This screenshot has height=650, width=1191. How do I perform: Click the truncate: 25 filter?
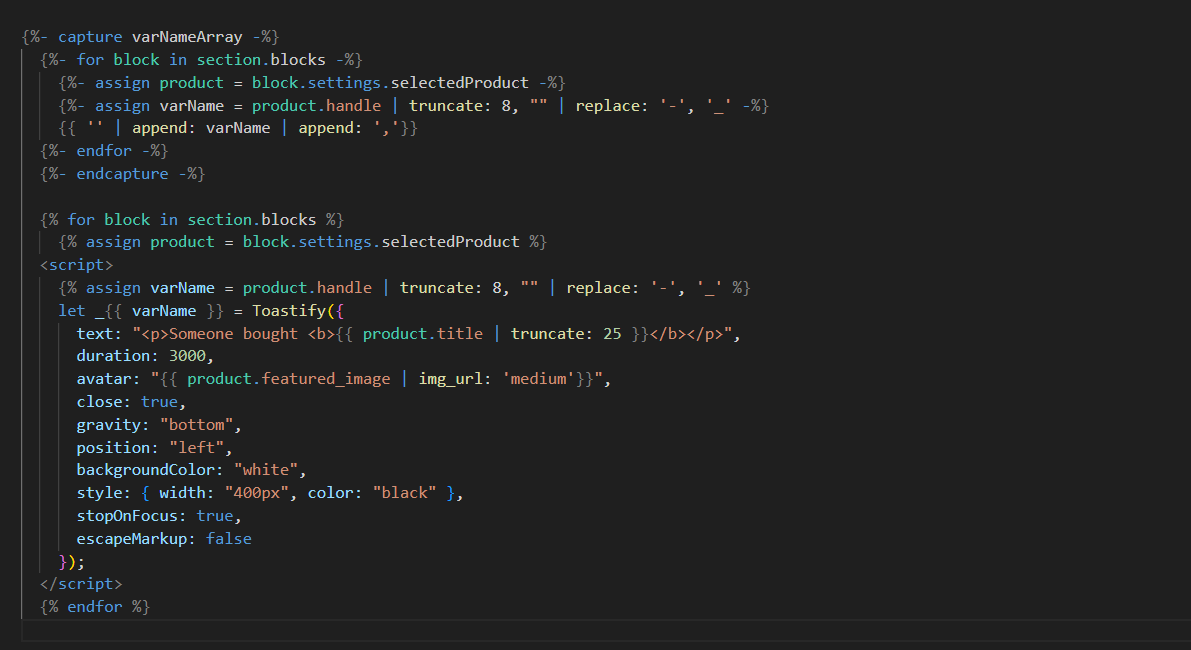click(566, 334)
